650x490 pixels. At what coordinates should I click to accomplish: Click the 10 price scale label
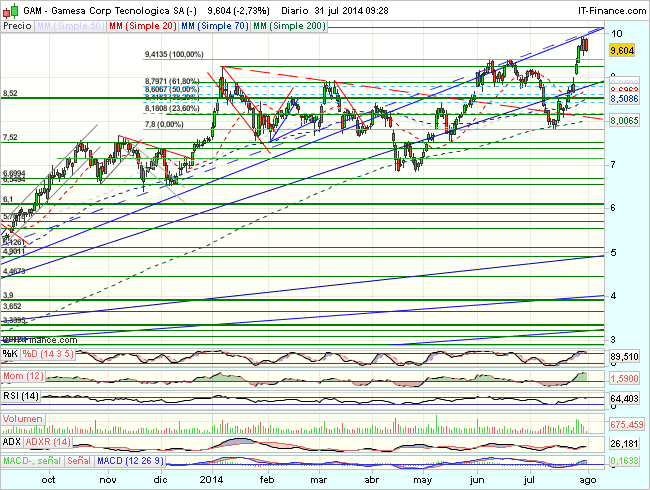[x=616, y=34]
